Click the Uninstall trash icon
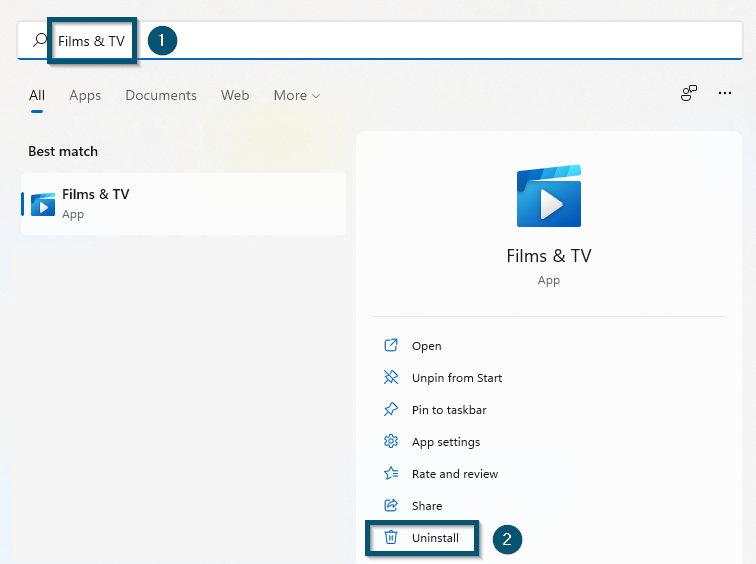 (x=391, y=537)
